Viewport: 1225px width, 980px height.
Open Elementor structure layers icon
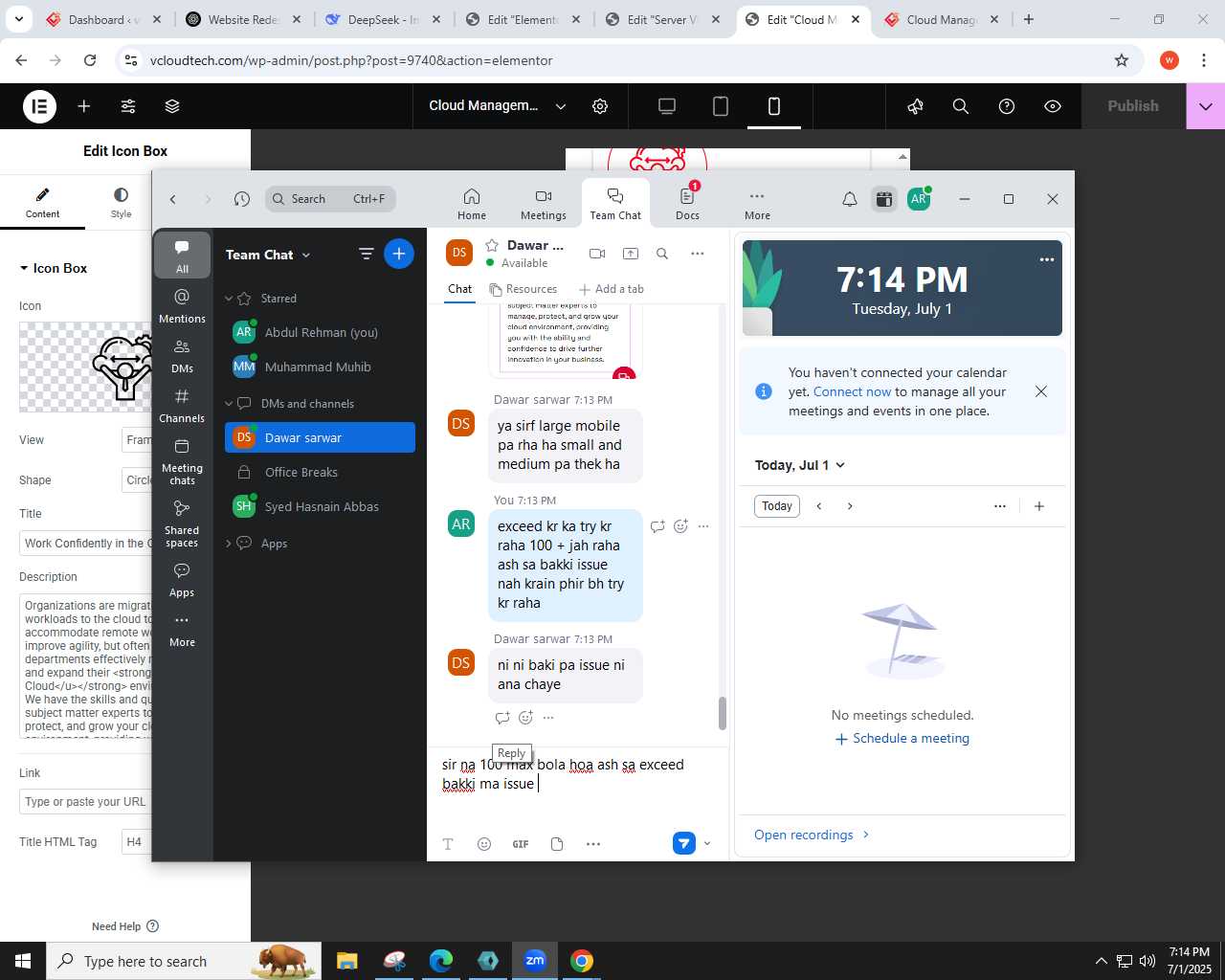(172, 106)
